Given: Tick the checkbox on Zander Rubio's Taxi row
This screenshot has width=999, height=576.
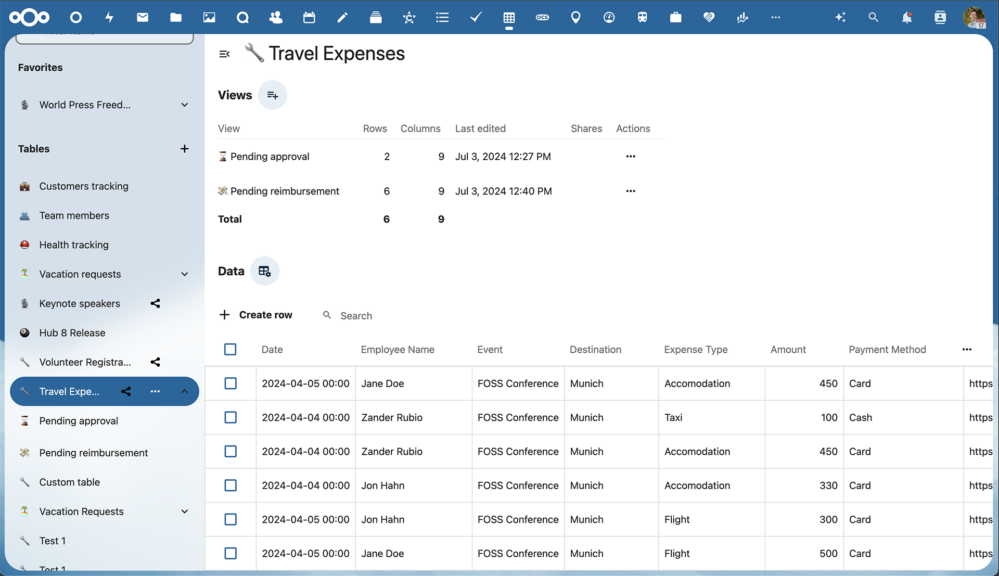Looking at the screenshot, I should click(x=230, y=417).
